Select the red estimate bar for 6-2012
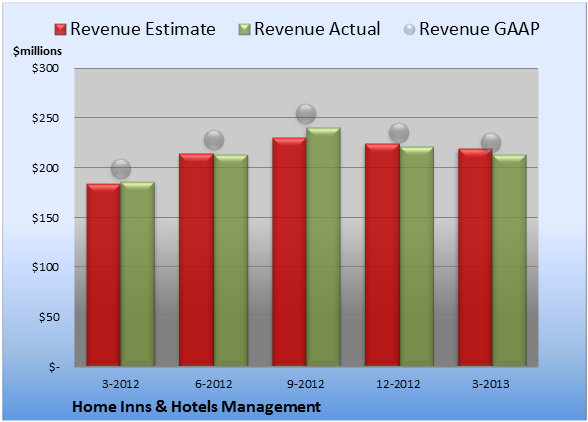 (x=196, y=260)
